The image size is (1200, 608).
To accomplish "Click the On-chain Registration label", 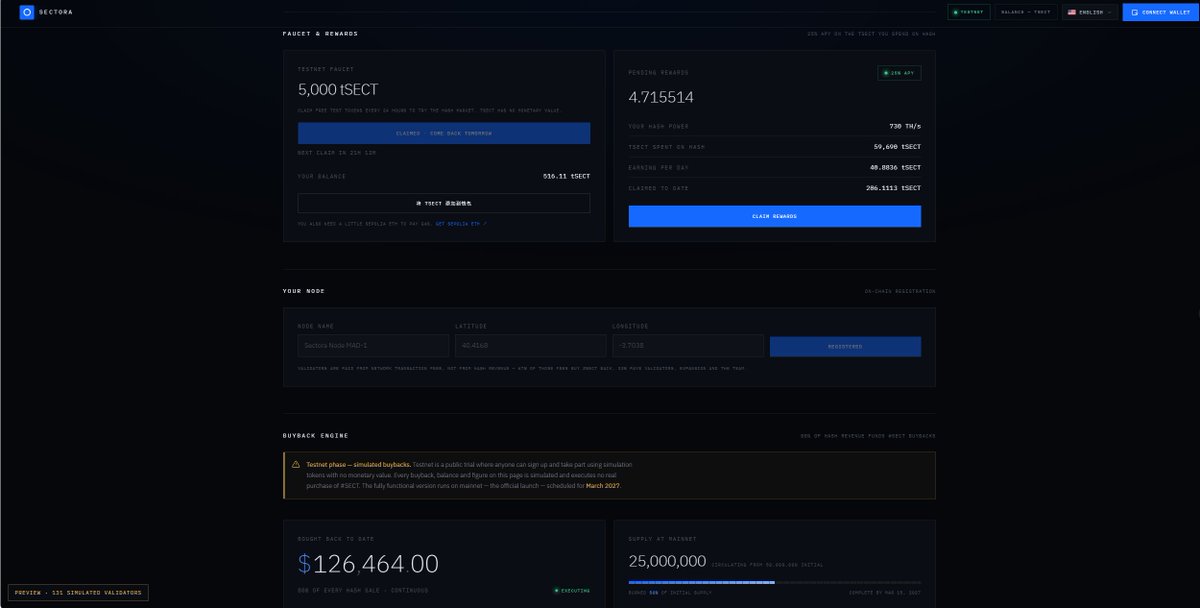I will [900, 291].
